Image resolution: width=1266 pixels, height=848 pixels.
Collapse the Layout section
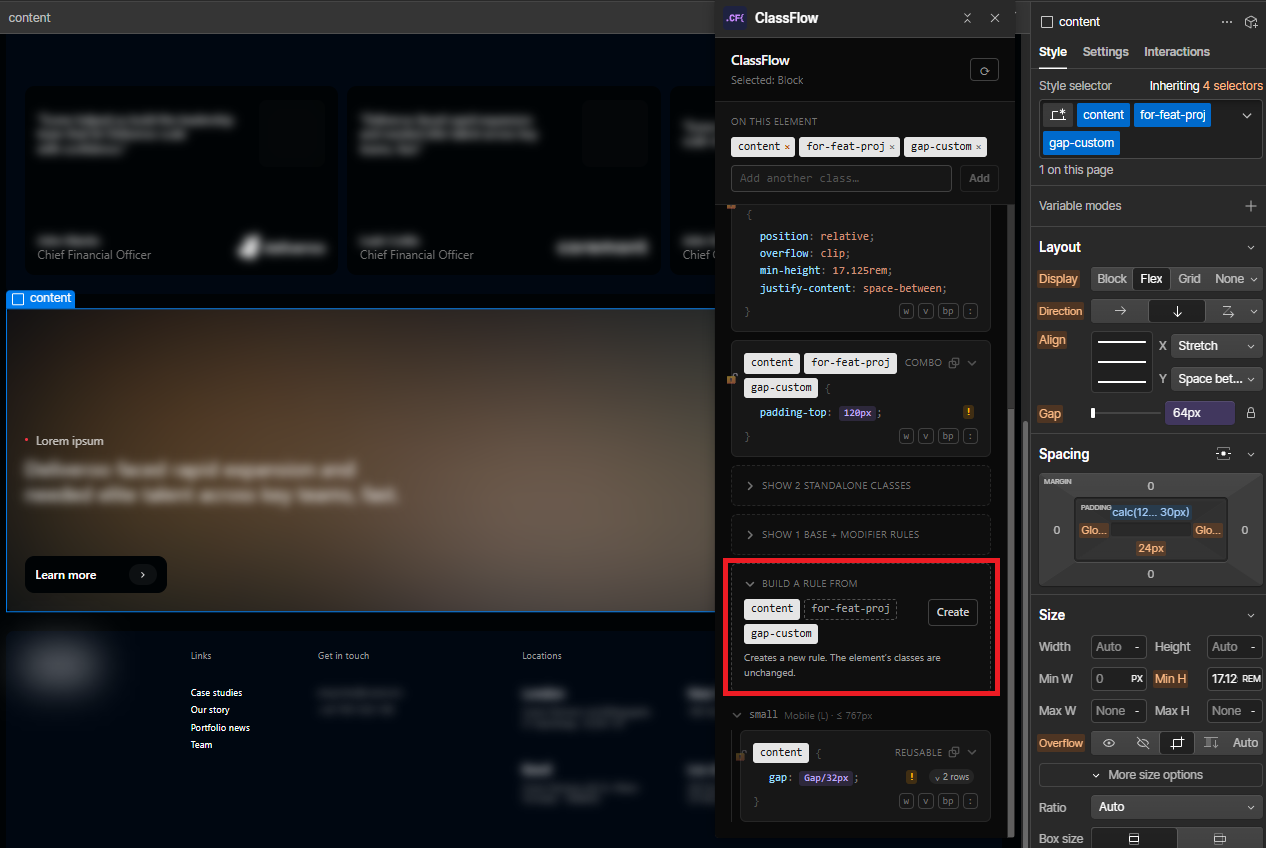[1250, 247]
